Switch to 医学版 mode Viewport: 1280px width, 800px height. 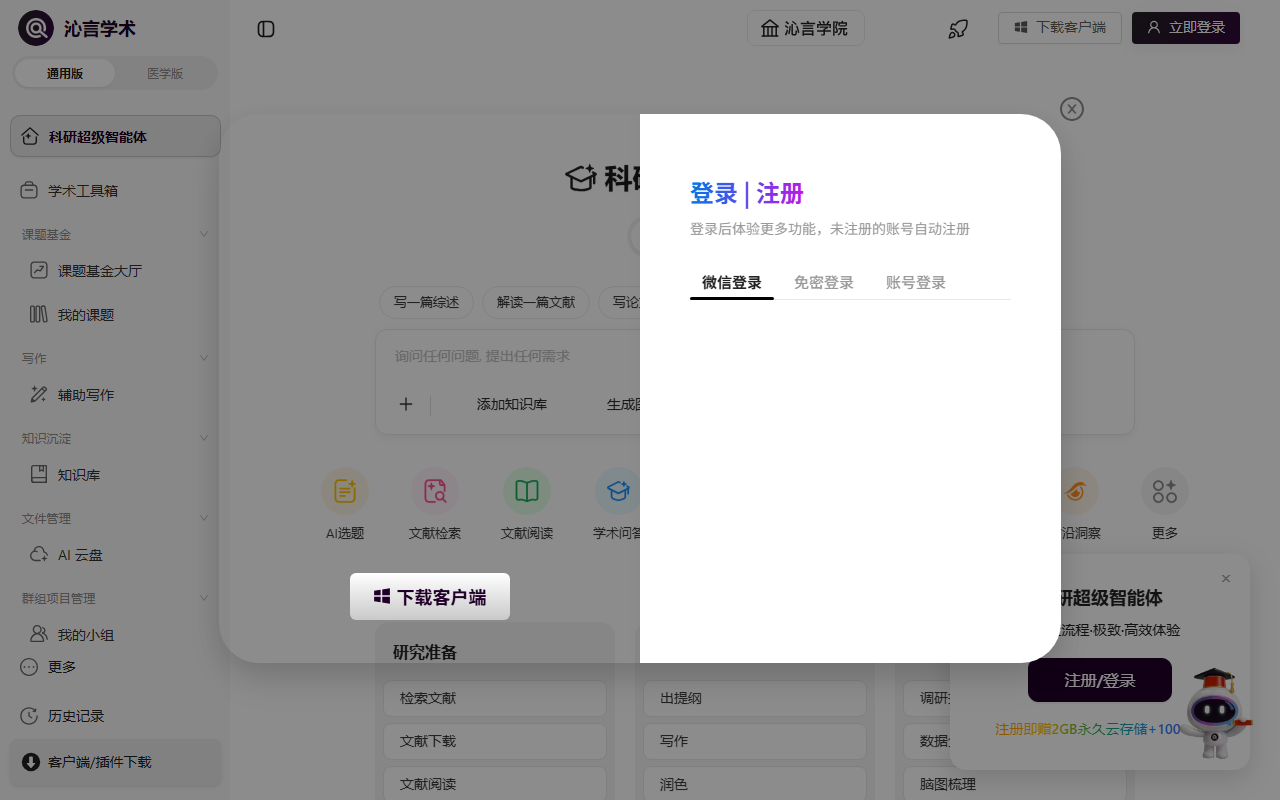[165, 73]
